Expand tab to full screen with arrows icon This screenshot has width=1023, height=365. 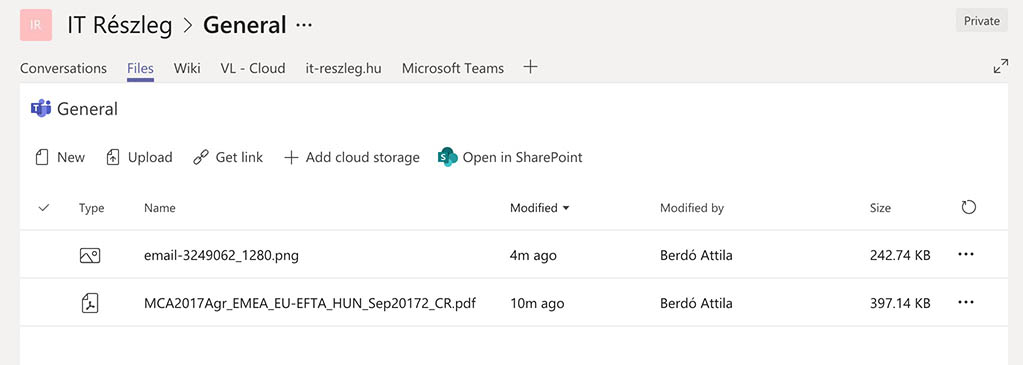pyautogui.click(x=1000, y=66)
